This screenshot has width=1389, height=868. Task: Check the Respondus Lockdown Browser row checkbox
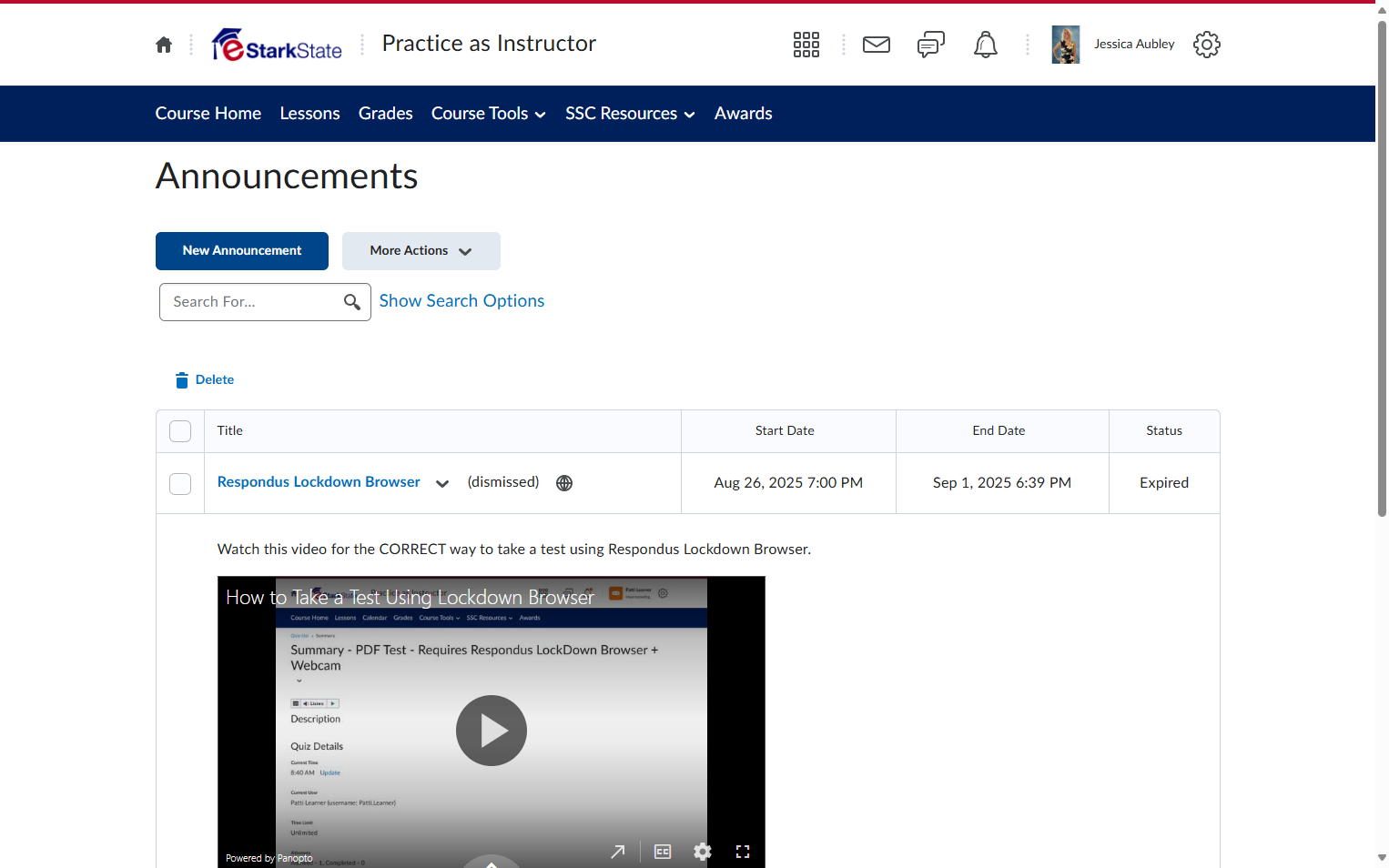click(x=180, y=484)
